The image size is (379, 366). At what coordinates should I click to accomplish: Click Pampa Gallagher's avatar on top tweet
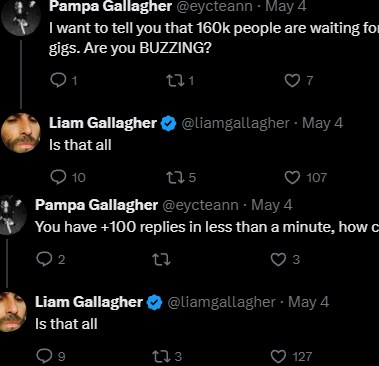point(21,17)
